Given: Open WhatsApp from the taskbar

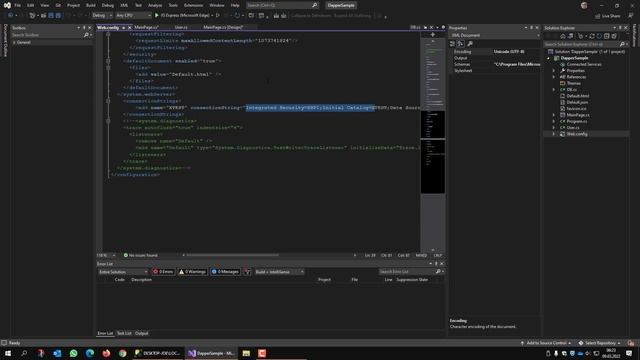Looking at the screenshot, I should pos(73,353).
